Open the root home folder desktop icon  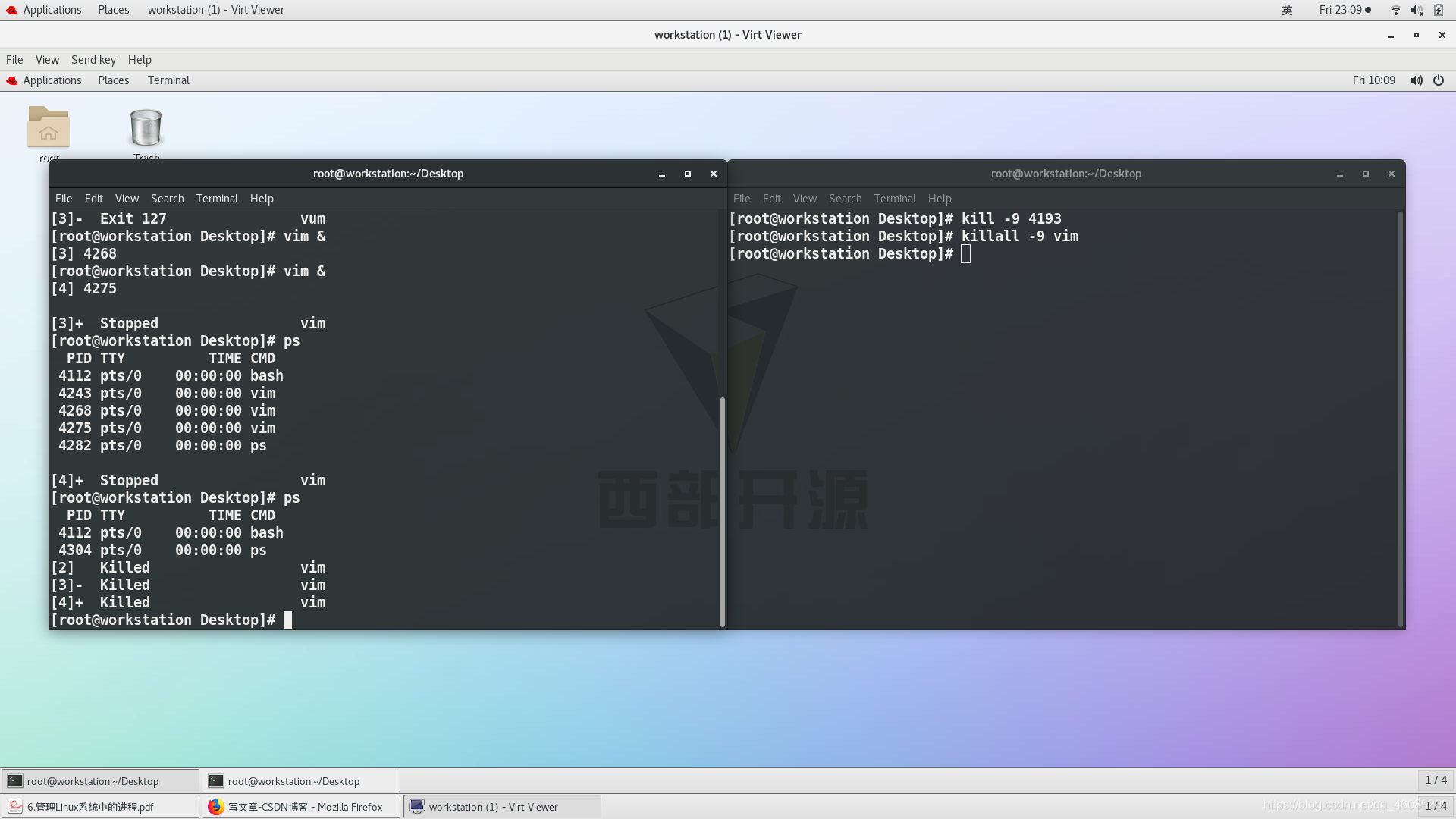(49, 127)
